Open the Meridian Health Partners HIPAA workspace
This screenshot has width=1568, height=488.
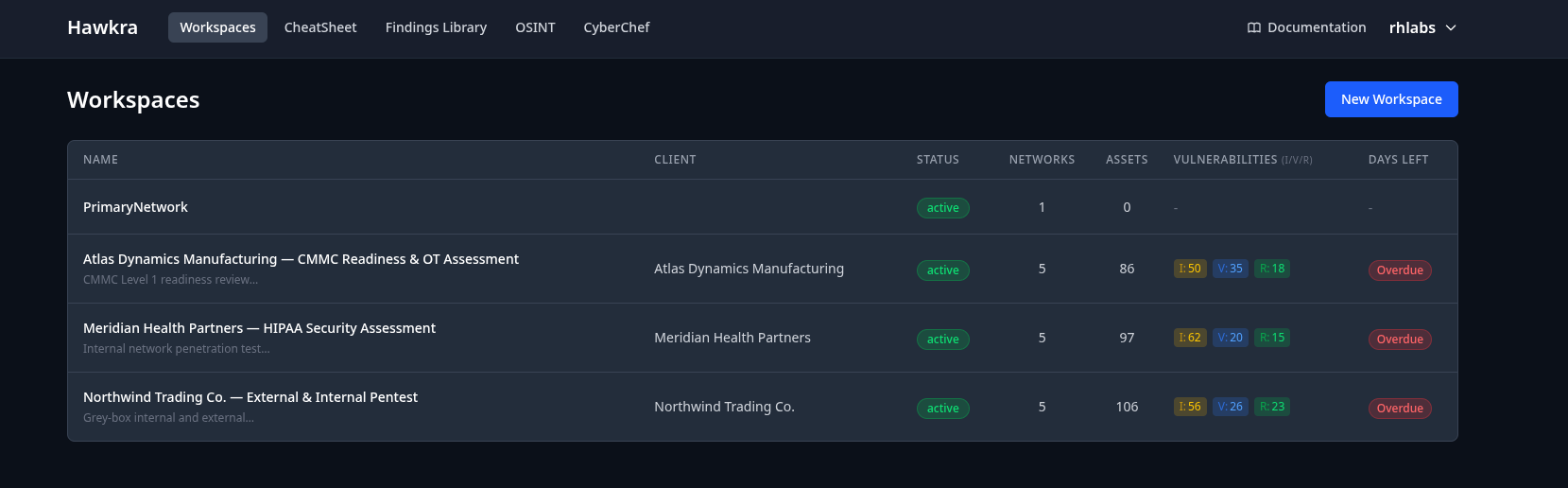pos(259,328)
